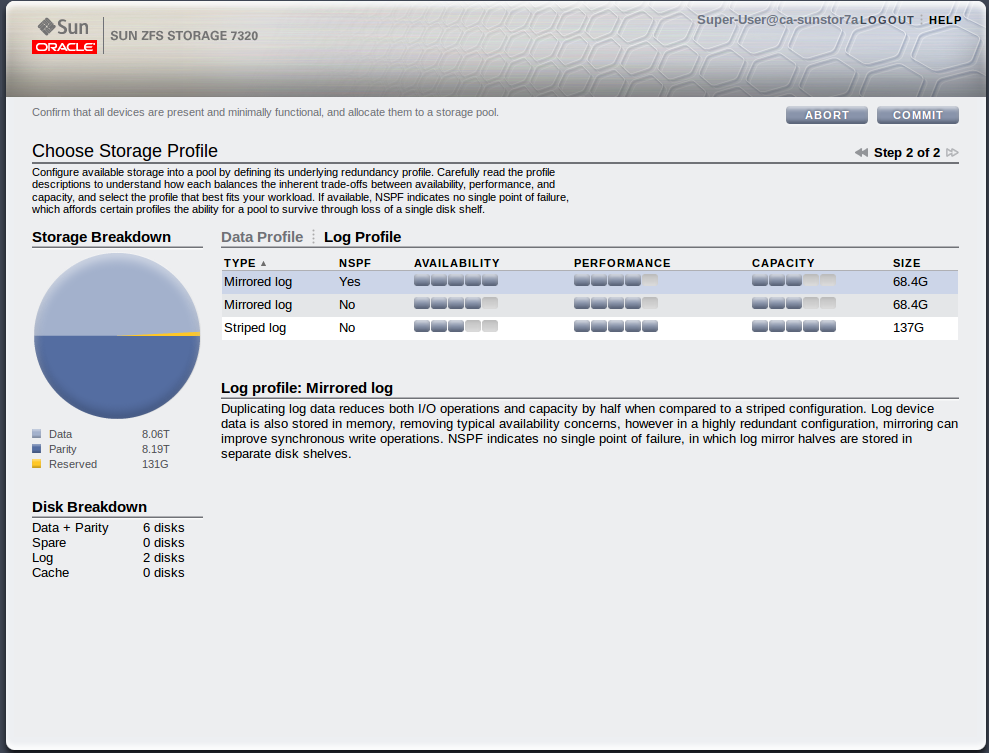Viewport: 989px width, 753px height.
Task: Click the Reserved legend yellow swatch
Action: [37, 464]
